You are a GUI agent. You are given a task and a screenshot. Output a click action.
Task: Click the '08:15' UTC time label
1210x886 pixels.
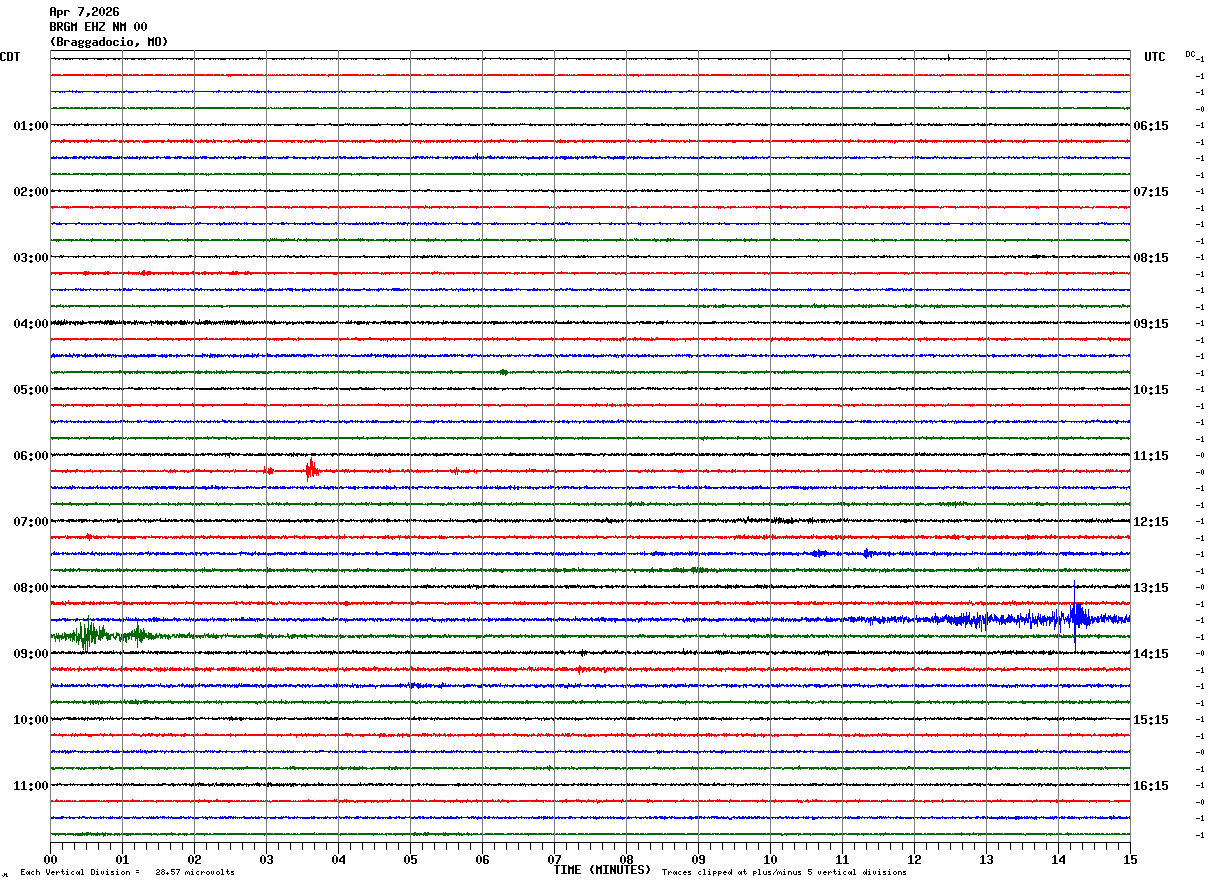[x=1151, y=258]
